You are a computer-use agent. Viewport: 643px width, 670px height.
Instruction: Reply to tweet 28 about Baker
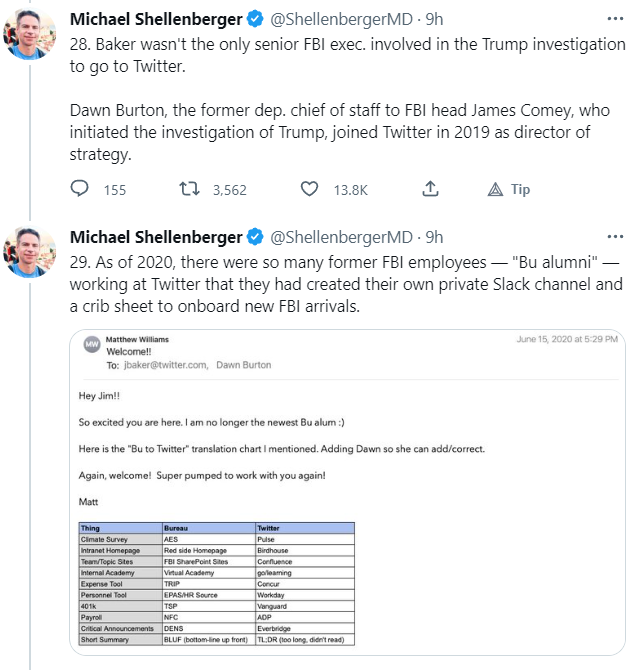pyautogui.click(x=81, y=189)
